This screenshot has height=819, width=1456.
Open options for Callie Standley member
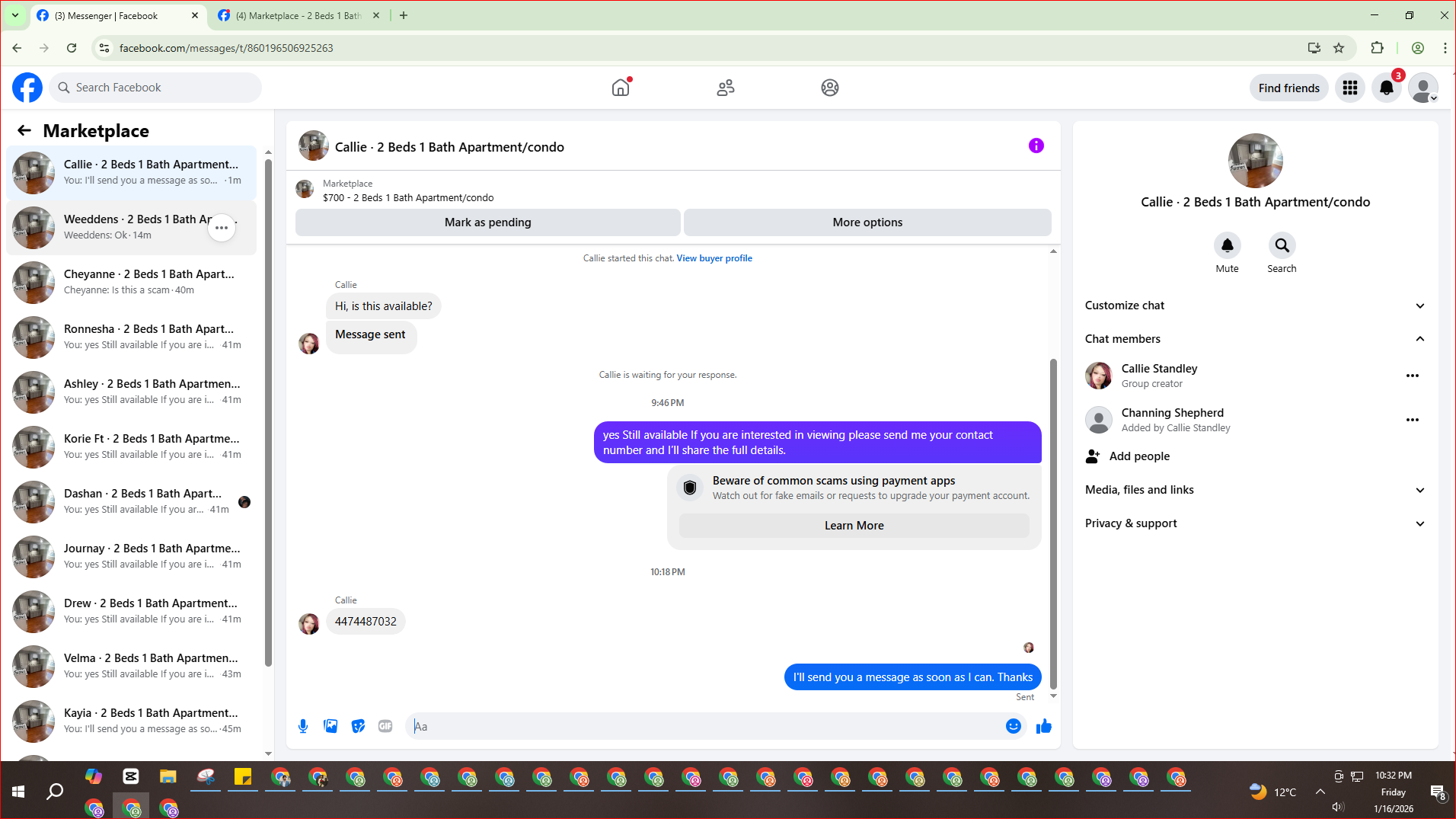point(1413,376)
